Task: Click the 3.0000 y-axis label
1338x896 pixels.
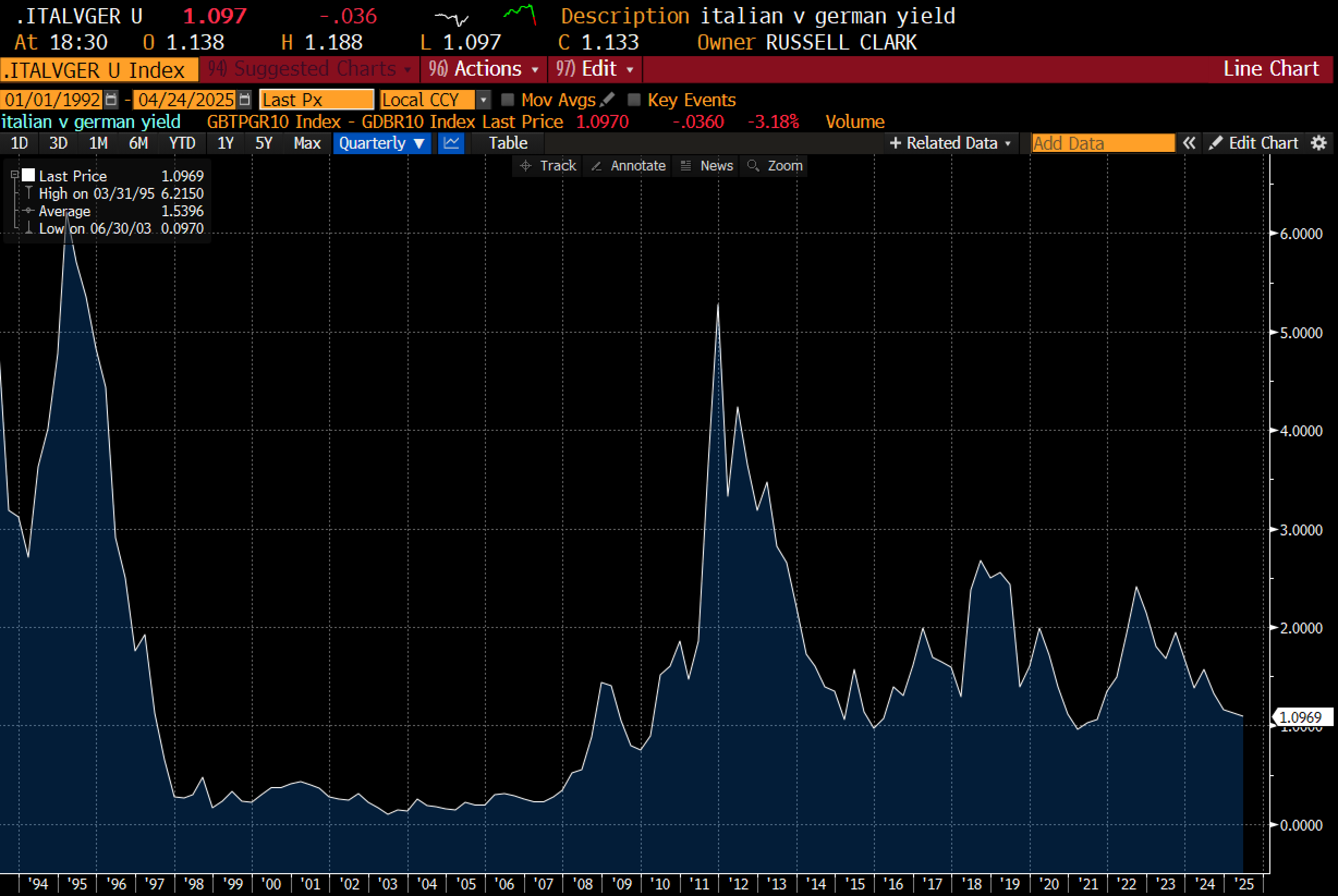Action: [1301, 531]
